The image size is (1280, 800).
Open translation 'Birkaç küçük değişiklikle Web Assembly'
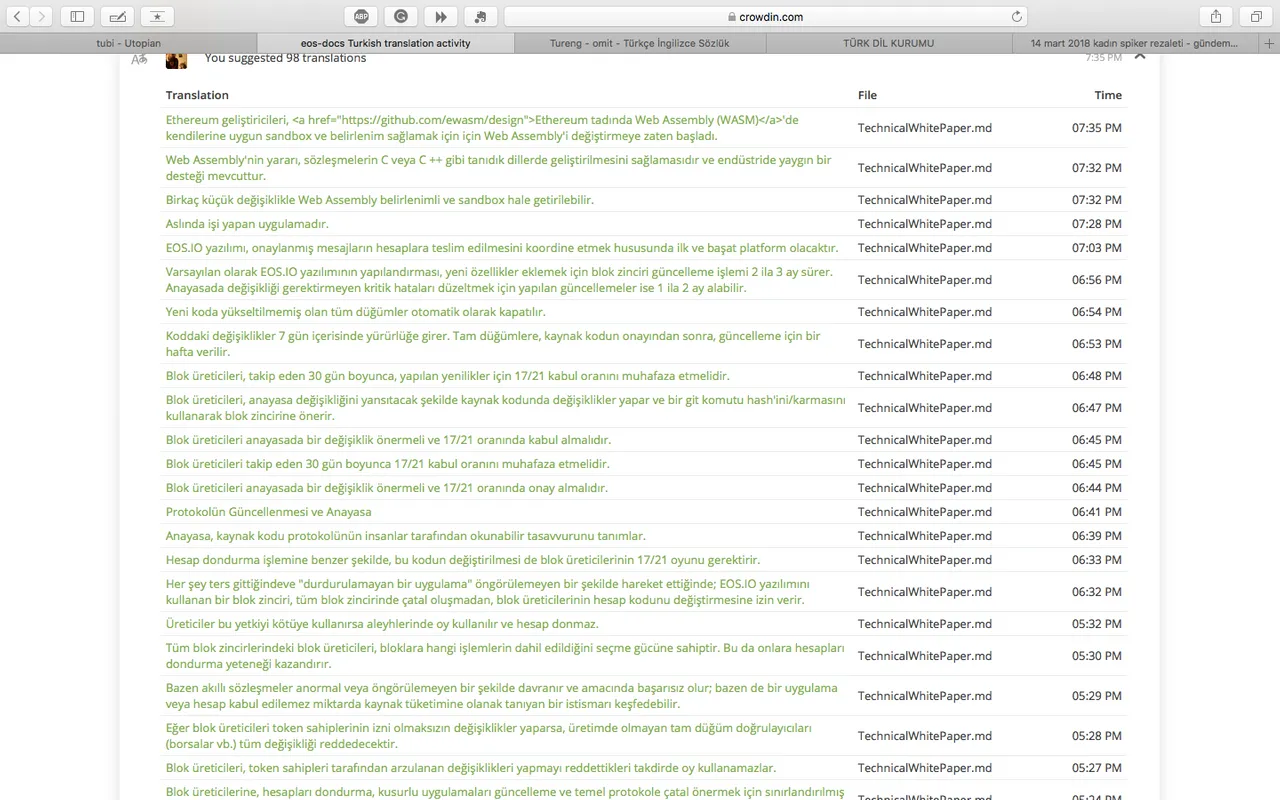[x=380, y=200]
